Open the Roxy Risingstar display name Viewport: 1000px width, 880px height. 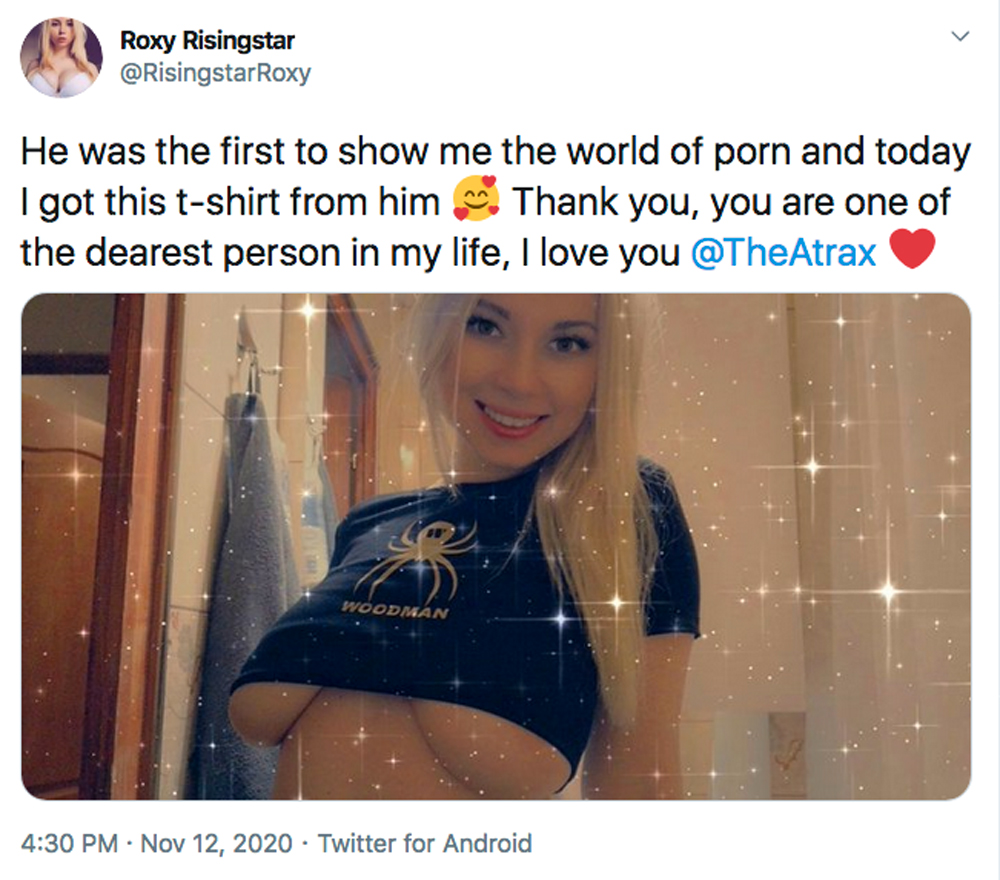pos(207,42)
